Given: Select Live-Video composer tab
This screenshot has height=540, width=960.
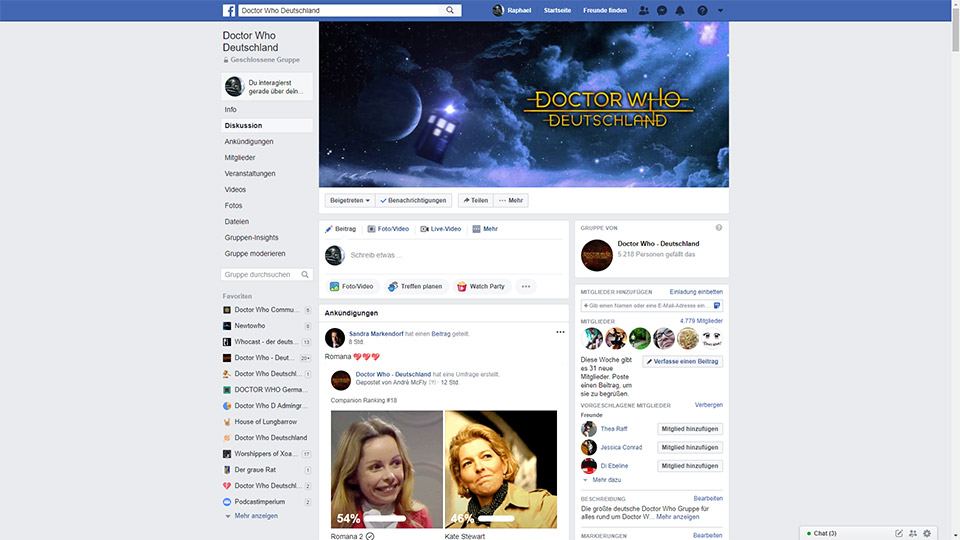Looking at the screenshot, I should [441, 229].
